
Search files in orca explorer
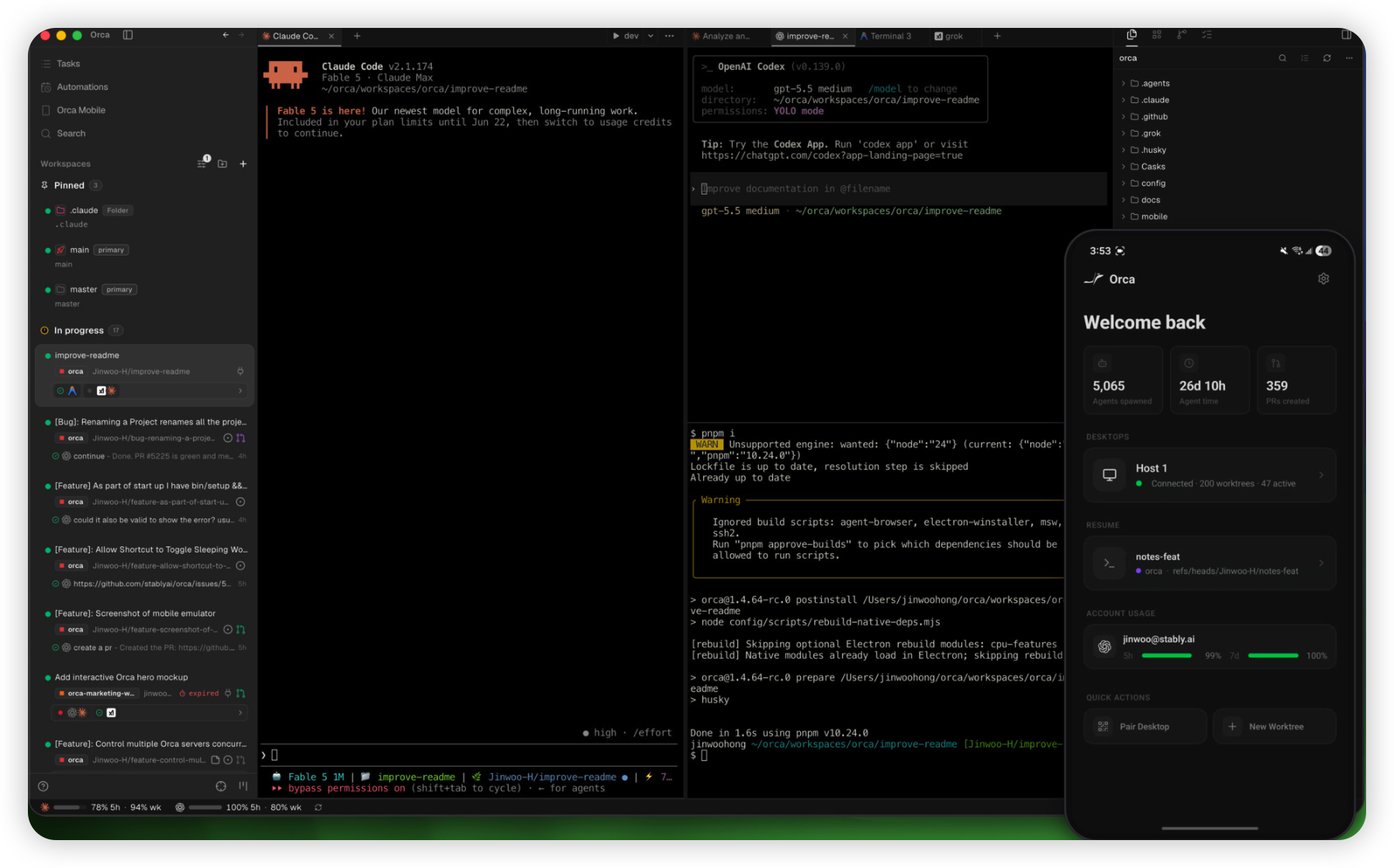[1282, 58]
